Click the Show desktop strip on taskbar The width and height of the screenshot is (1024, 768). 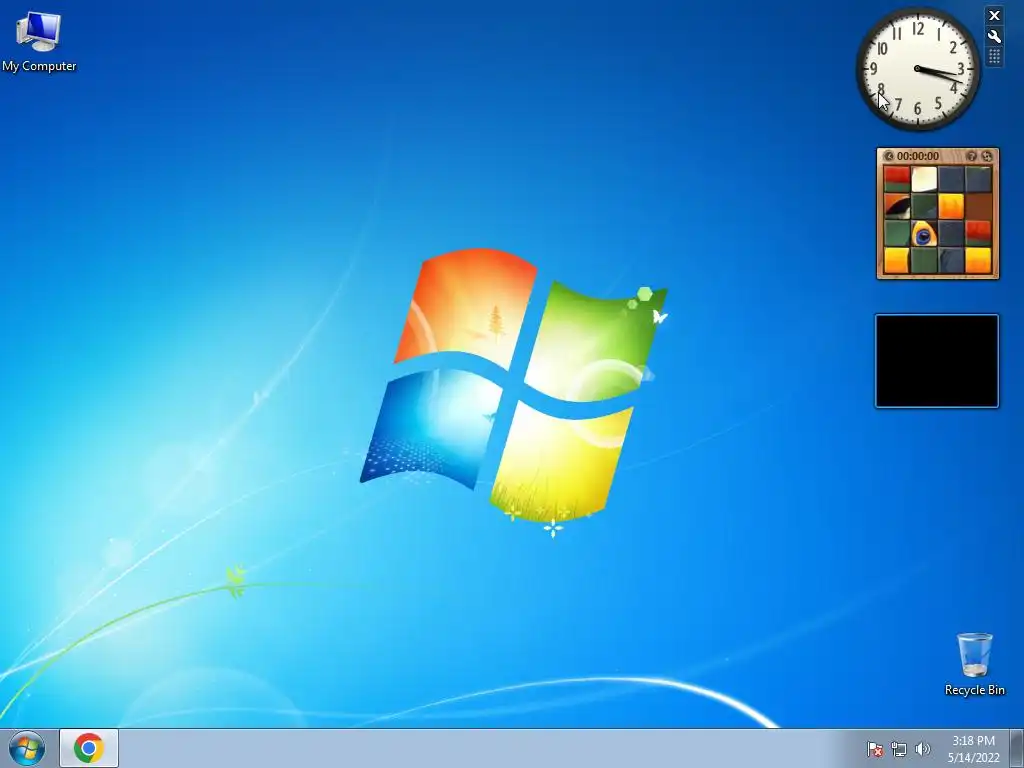coord(1017,748)
